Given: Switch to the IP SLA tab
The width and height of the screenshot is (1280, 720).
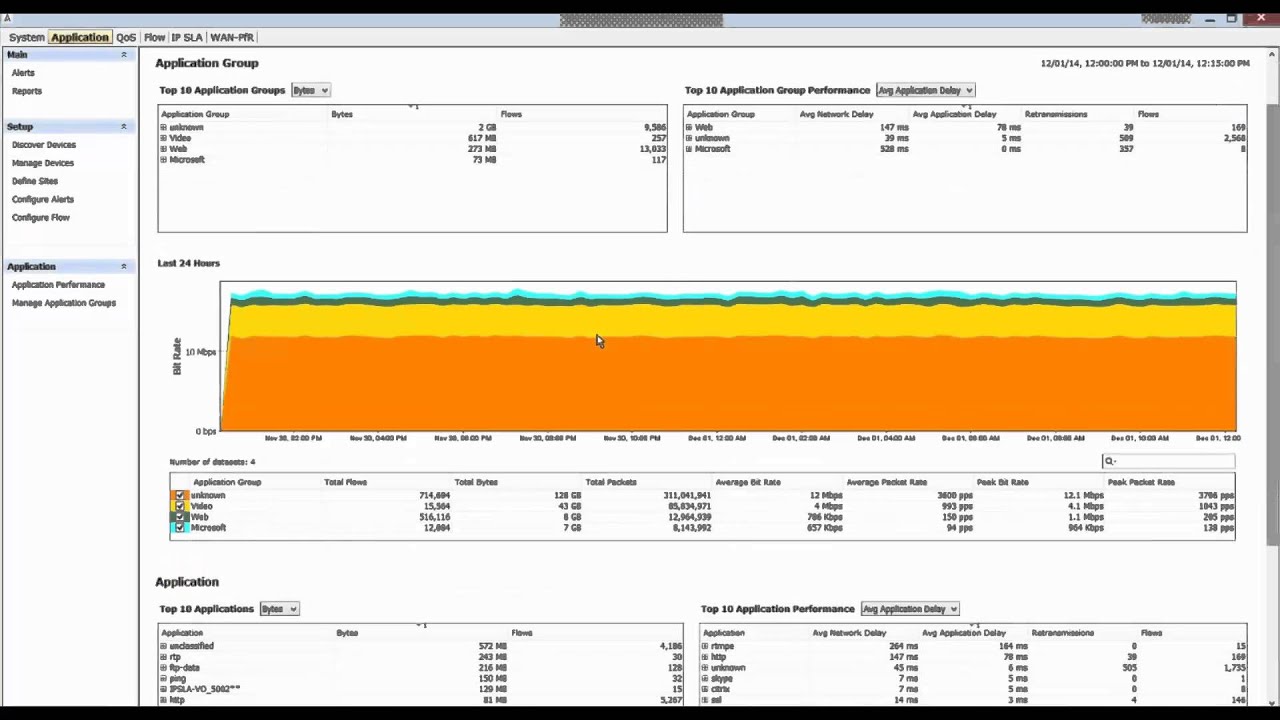Looking at the screenshot, I should coord(187,37).
